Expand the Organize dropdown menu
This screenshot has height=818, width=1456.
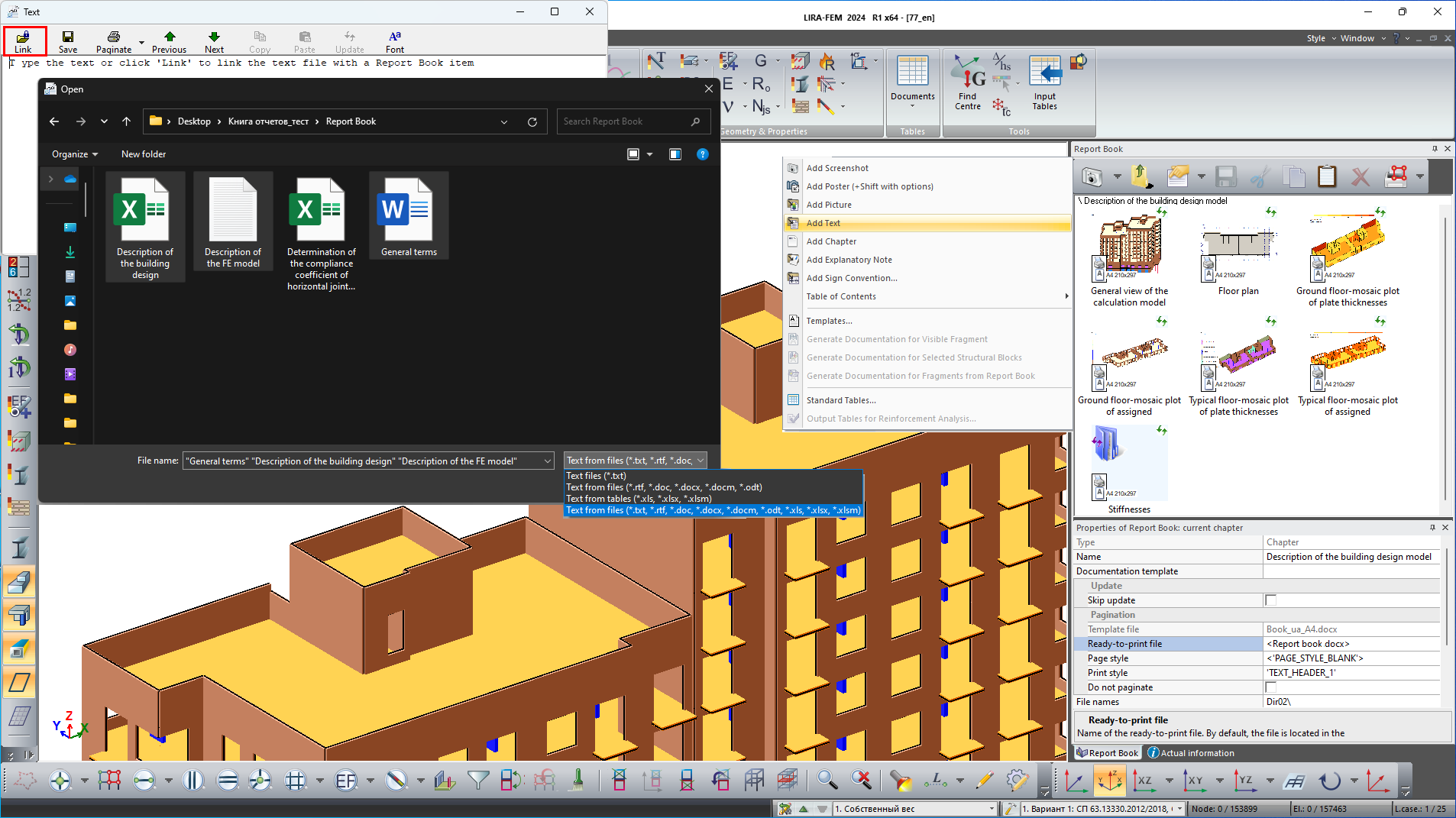pyautogui.click(x=75, y=154)
